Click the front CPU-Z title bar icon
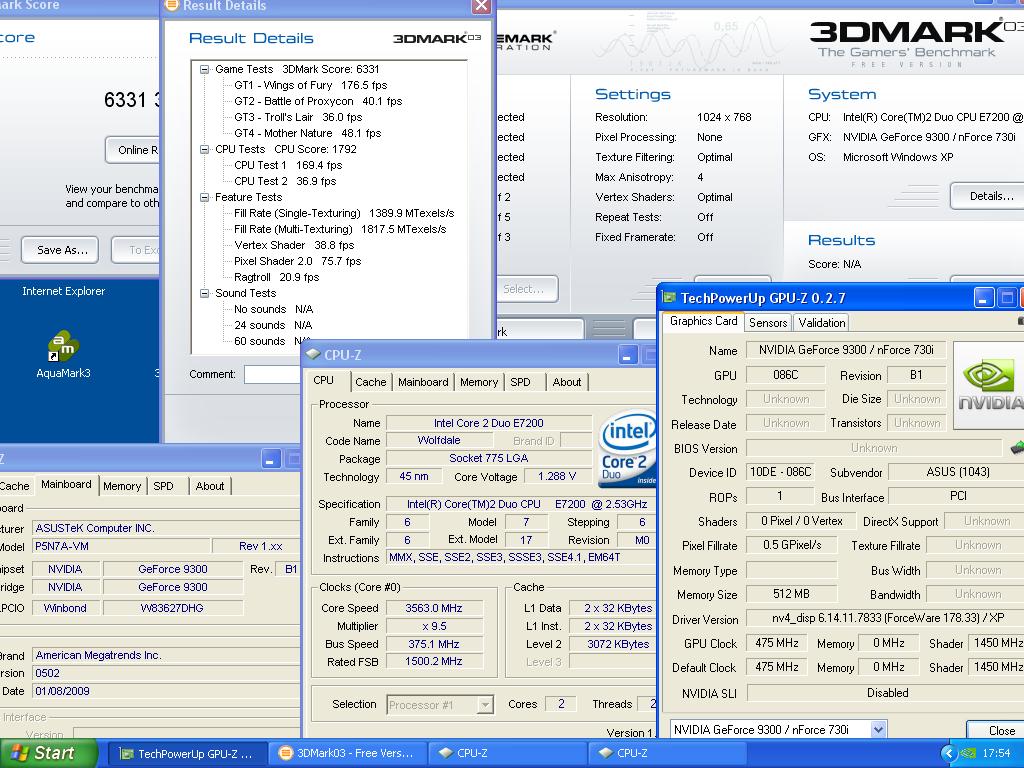 pos(313,355)
